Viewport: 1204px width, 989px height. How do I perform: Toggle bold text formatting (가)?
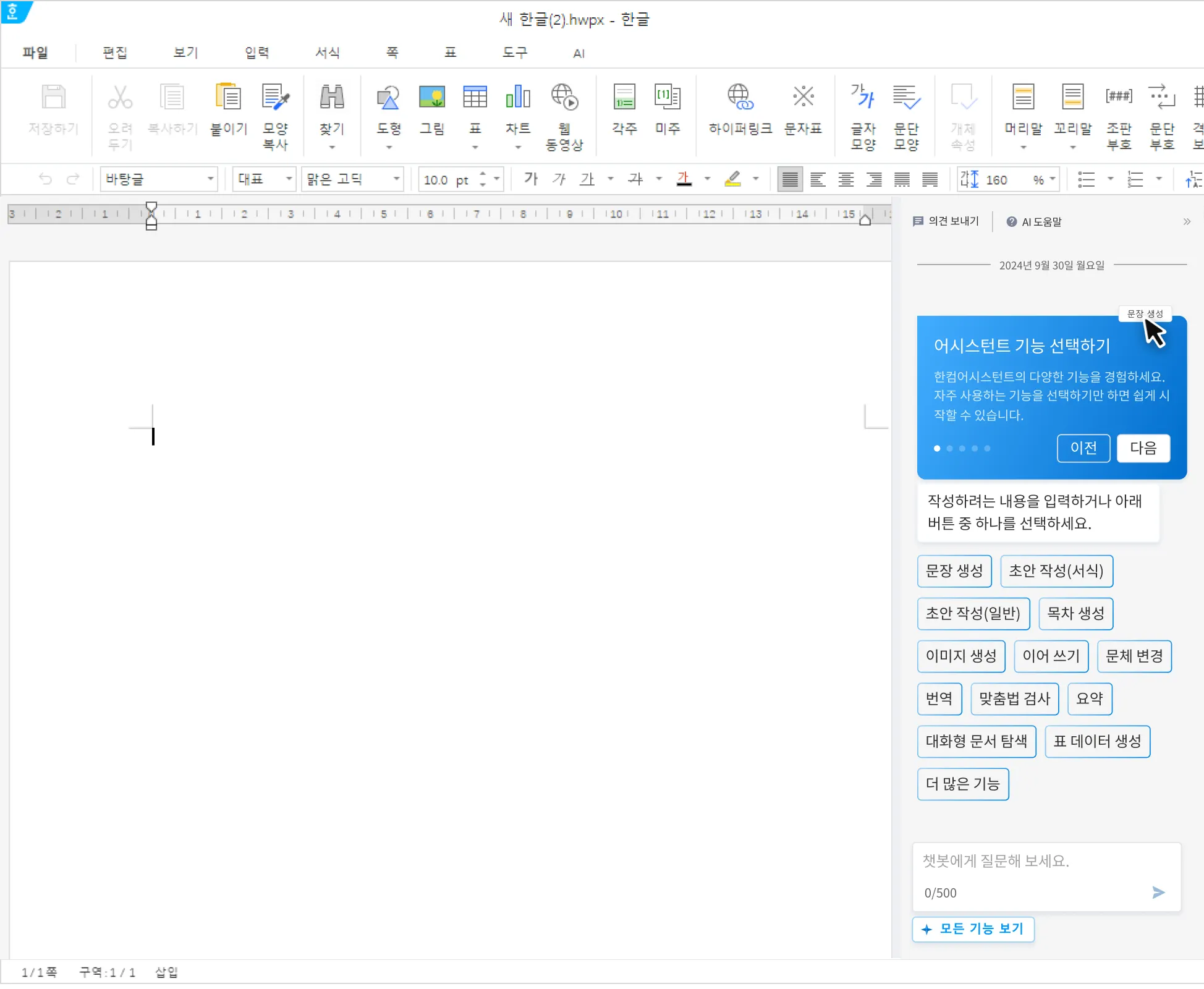[530, 179]
